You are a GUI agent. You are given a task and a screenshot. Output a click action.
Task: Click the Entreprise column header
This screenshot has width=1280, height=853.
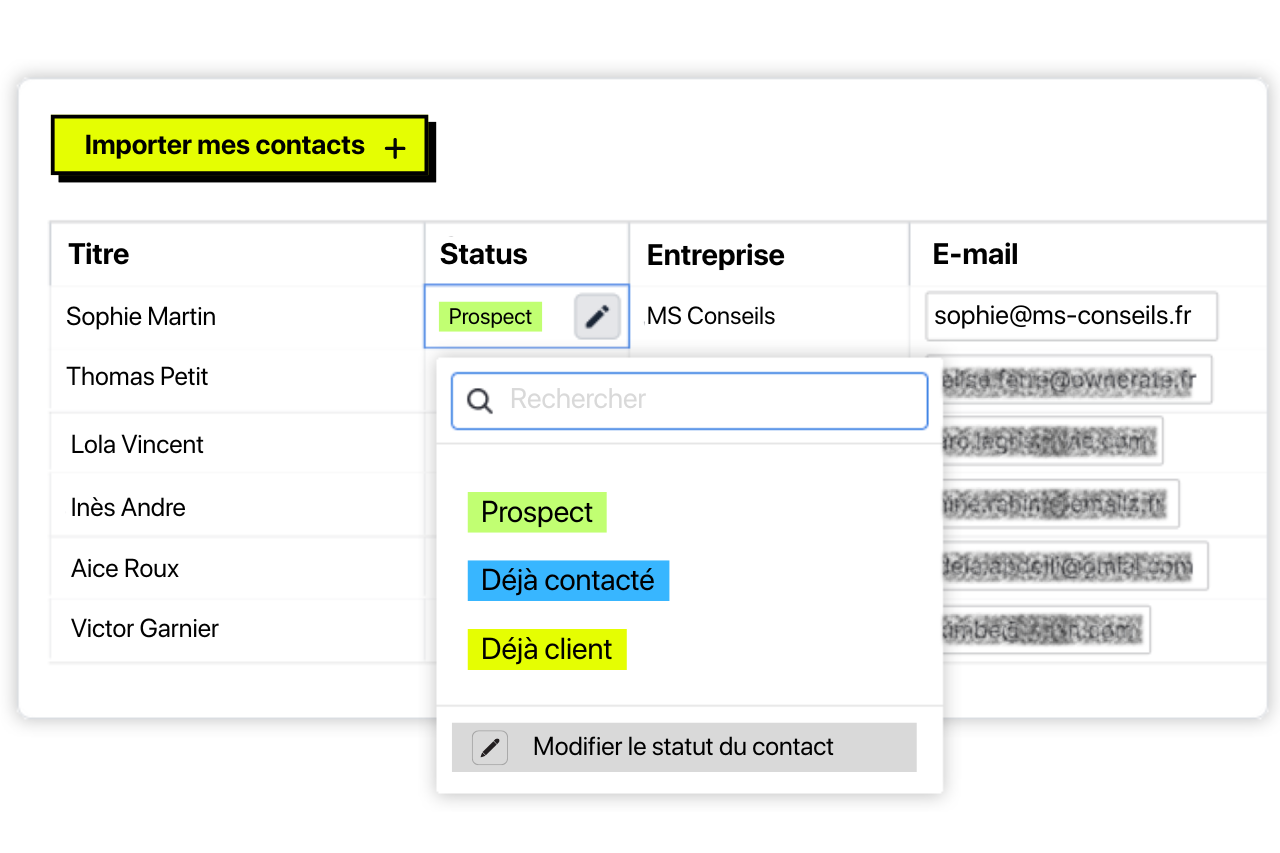(x=716, y=255)
